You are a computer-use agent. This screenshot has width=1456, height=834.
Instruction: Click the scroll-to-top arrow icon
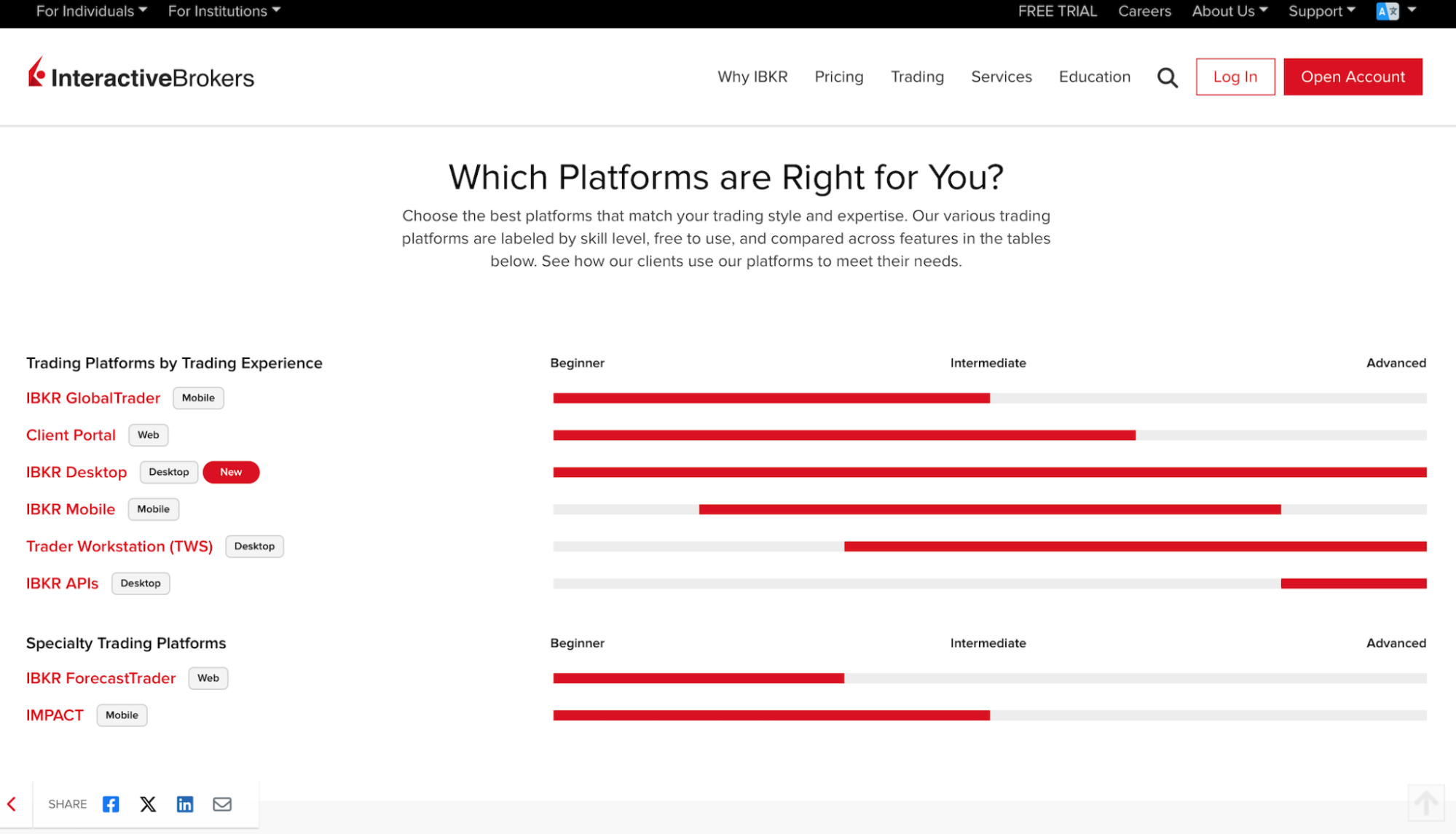(1426, 803)
